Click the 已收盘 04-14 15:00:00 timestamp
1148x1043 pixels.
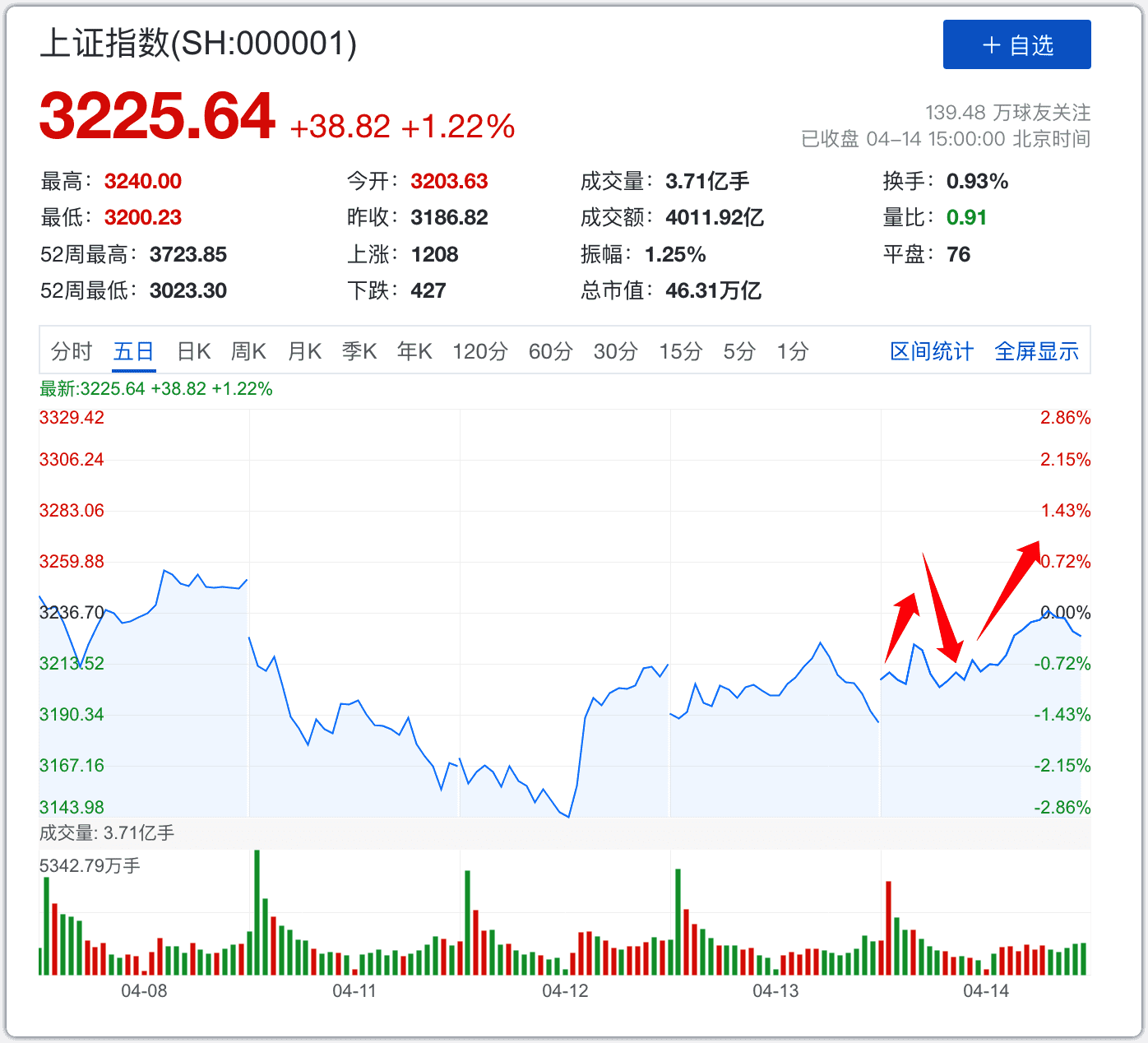coord(946,138)
